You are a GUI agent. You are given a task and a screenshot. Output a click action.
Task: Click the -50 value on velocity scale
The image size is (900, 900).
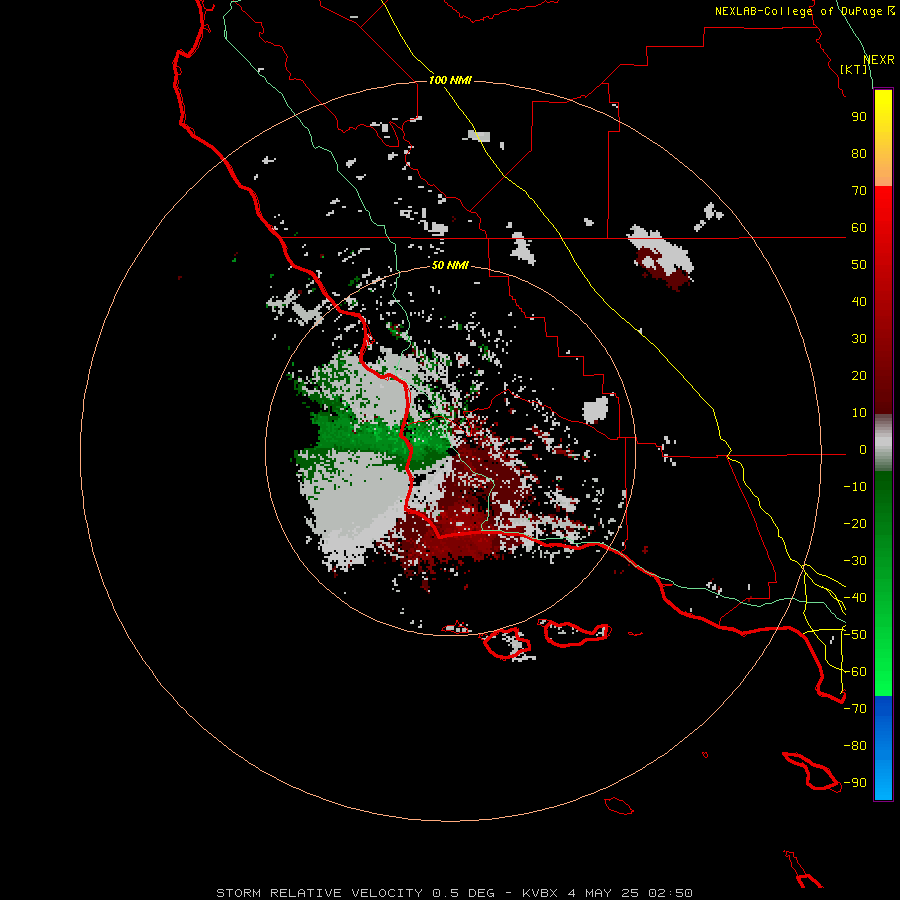(855, 635)
